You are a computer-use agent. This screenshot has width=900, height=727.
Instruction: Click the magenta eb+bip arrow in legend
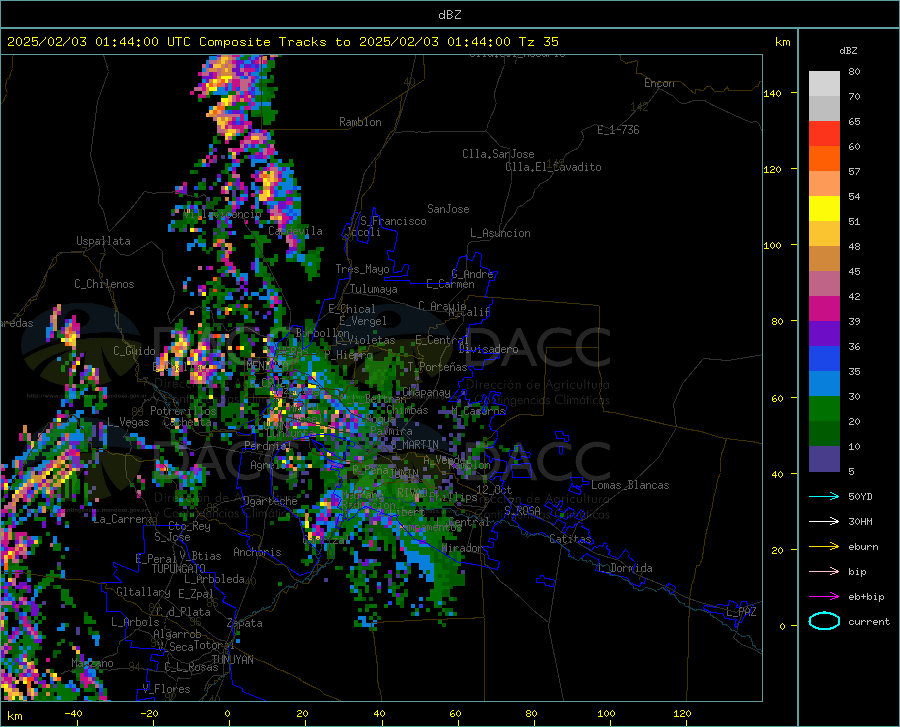(824, 597)
